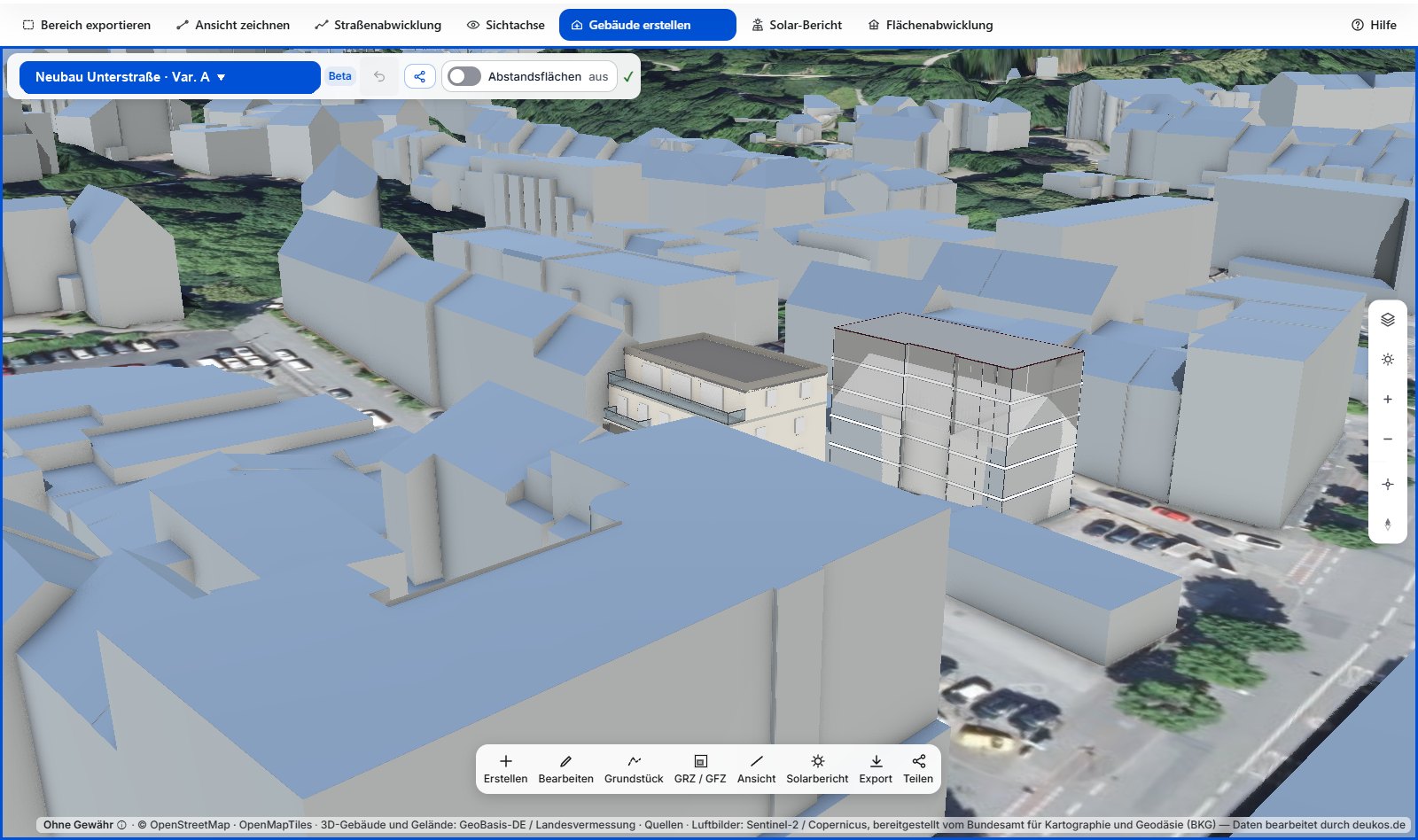Open Flächenabwicklung
The width and height of the screenshot is (1418, 840).
(x=931, y=25)
